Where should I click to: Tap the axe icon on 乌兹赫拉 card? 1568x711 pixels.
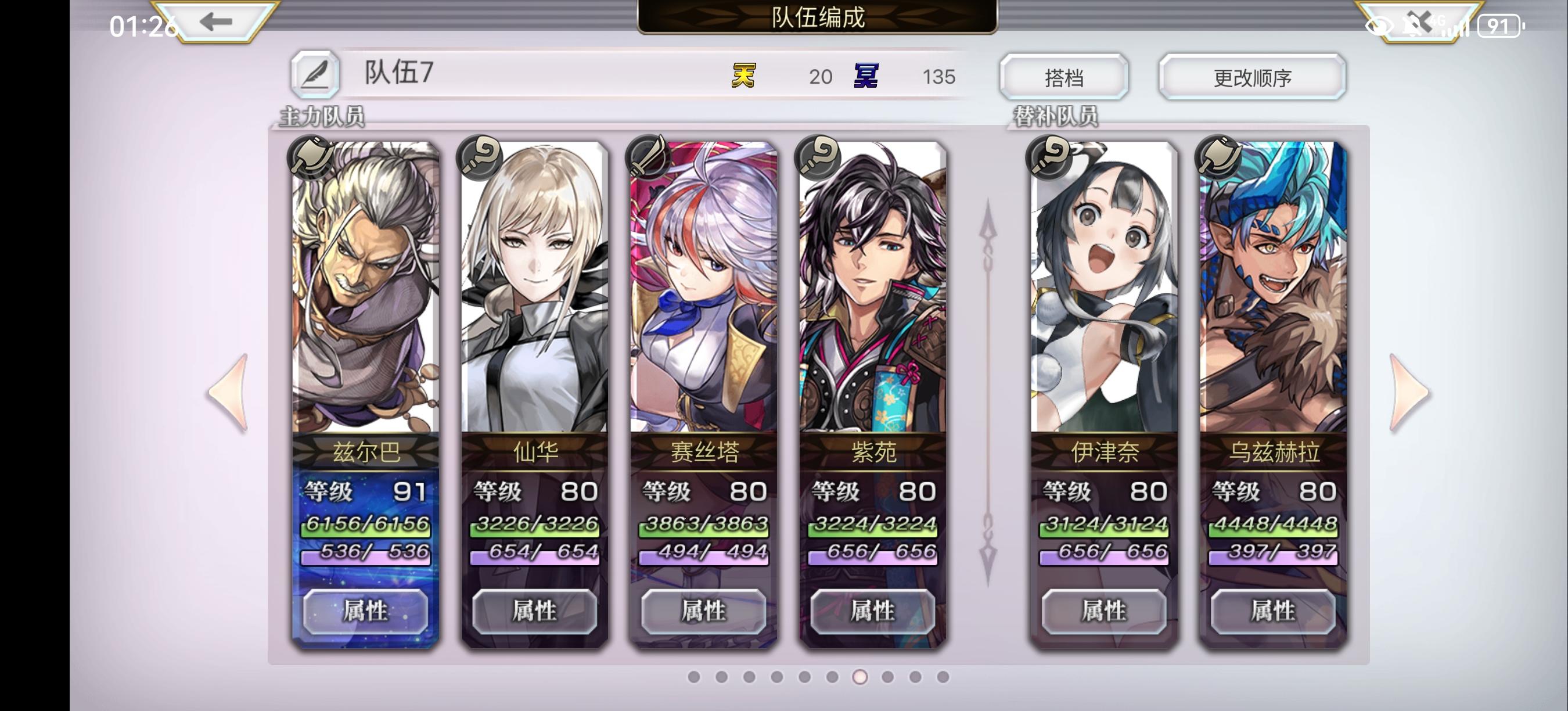(1218, 156)
